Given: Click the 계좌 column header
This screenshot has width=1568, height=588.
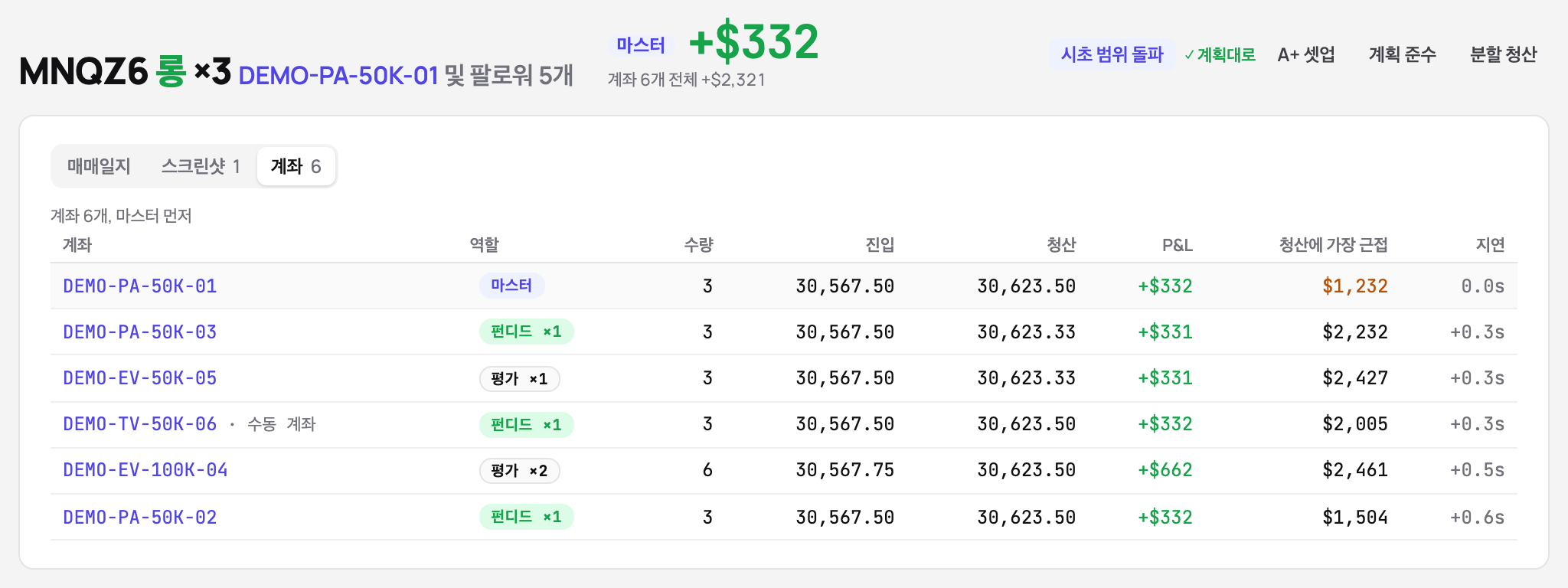Looking at the screenshot, I should tap(77, 245).
